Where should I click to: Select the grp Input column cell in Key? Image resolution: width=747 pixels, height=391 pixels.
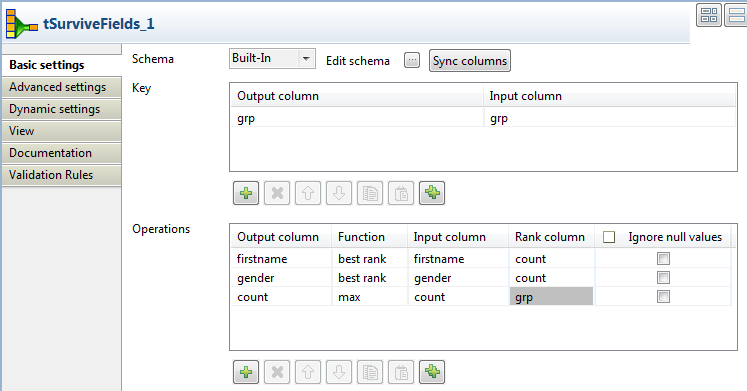(610, 118)
